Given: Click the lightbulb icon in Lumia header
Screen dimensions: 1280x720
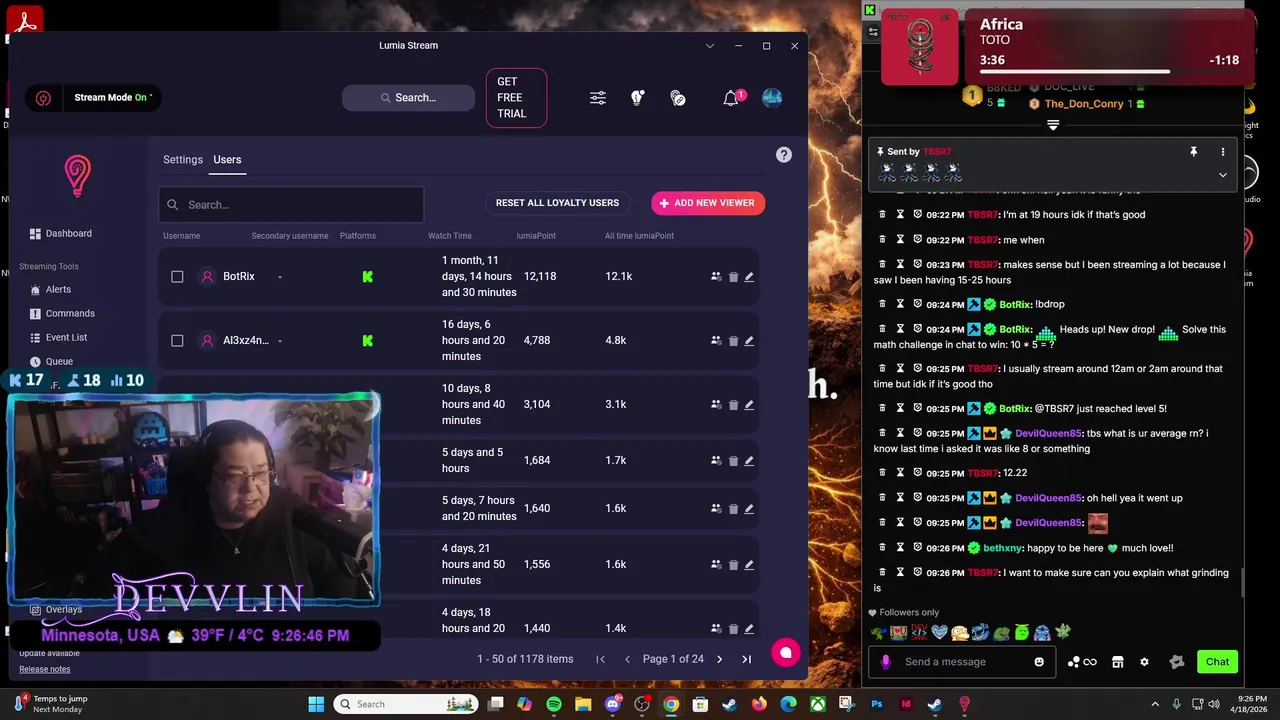Looking at the screenshot, I should 638,98.
